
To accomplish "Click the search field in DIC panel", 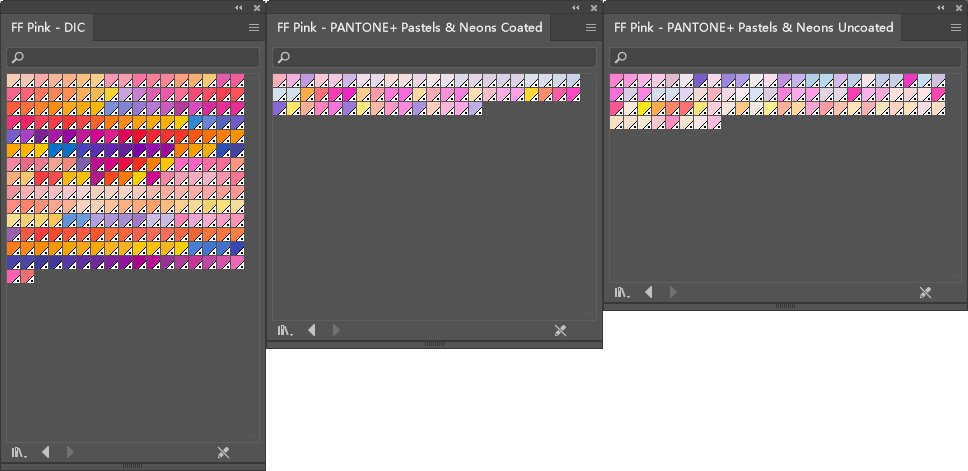I will click(133, 57).
